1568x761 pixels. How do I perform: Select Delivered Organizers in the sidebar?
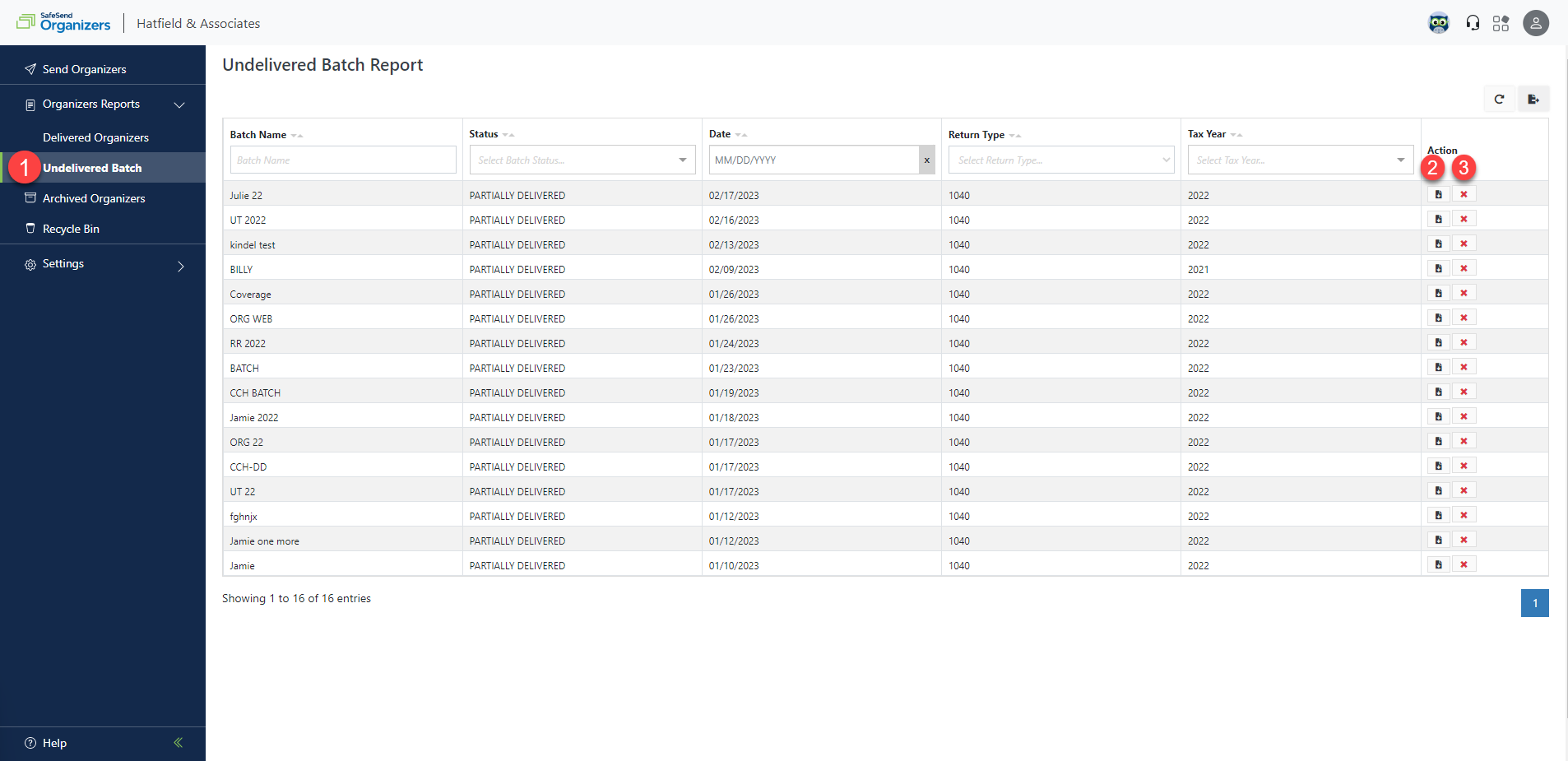95,137
